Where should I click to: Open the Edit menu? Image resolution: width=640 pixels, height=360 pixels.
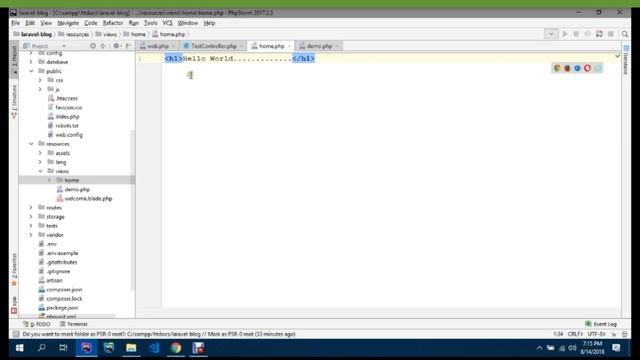point(30,23)
